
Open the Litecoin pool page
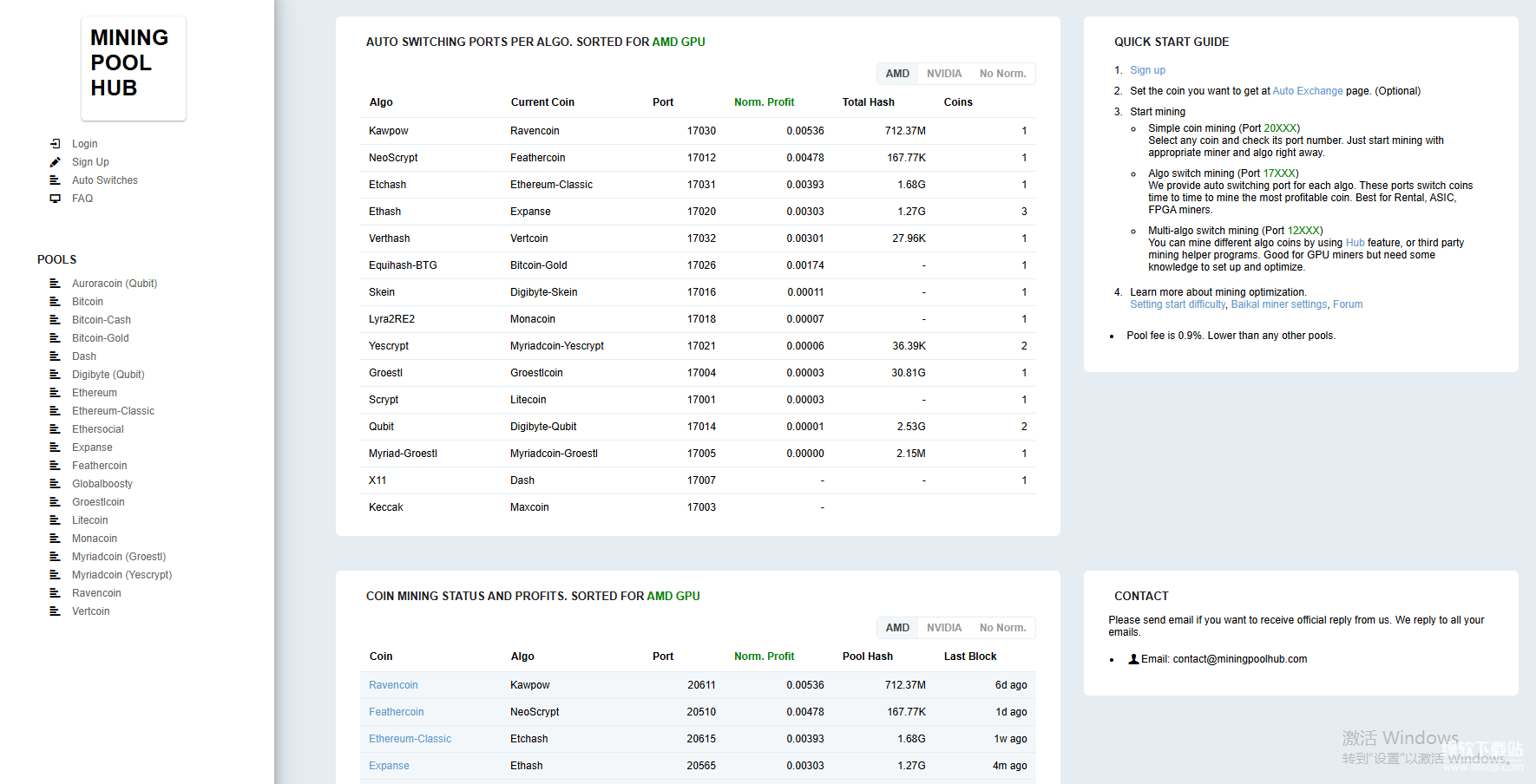pos(90,520)
